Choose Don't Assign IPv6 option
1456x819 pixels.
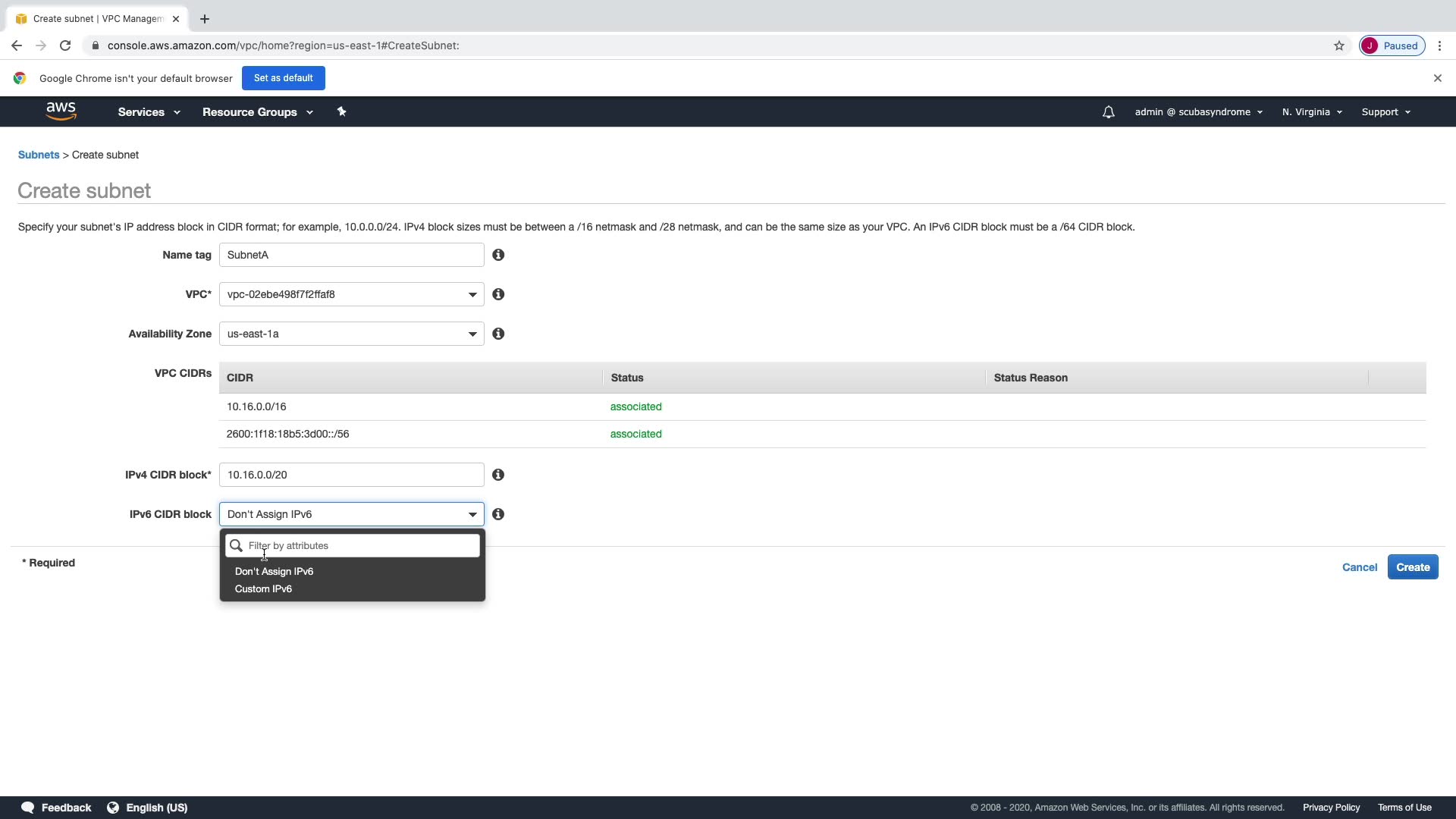pyautogui.click(x=274, y=572)
